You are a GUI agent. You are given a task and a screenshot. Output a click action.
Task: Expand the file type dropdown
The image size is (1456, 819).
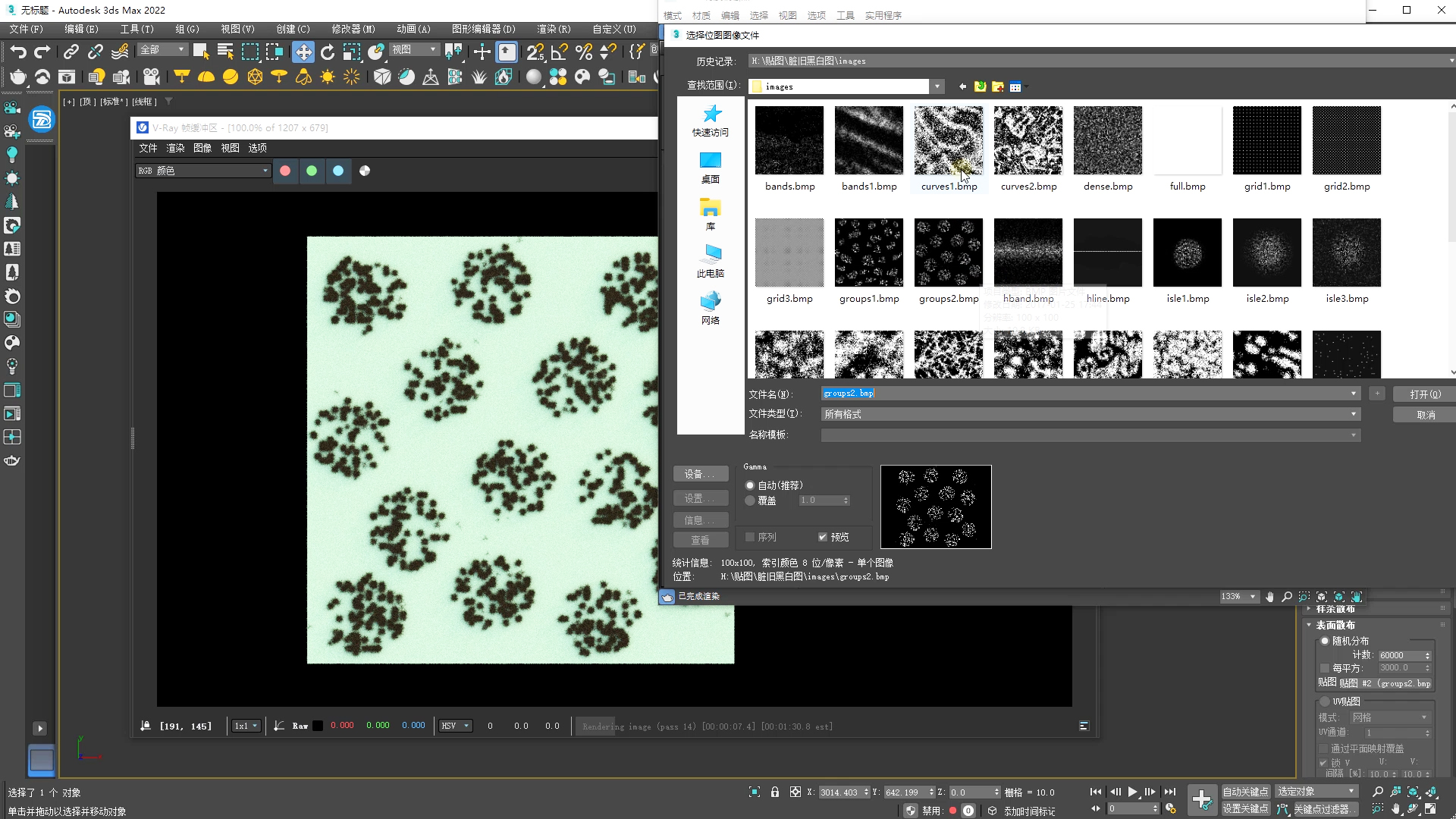[x=1354, y=414]
